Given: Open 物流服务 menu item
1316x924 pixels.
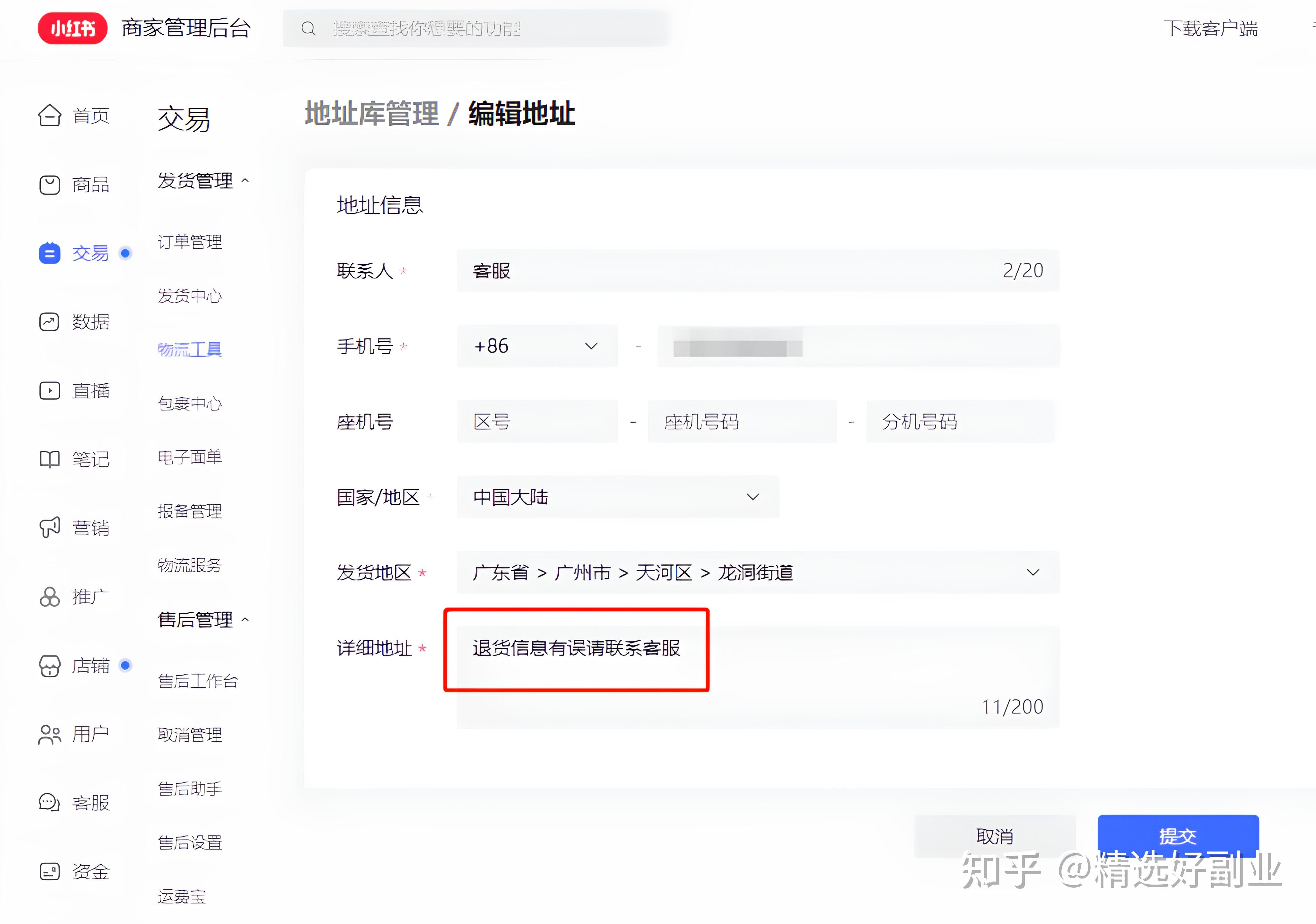Looking at the screenshot, I should tap(190, 565).
